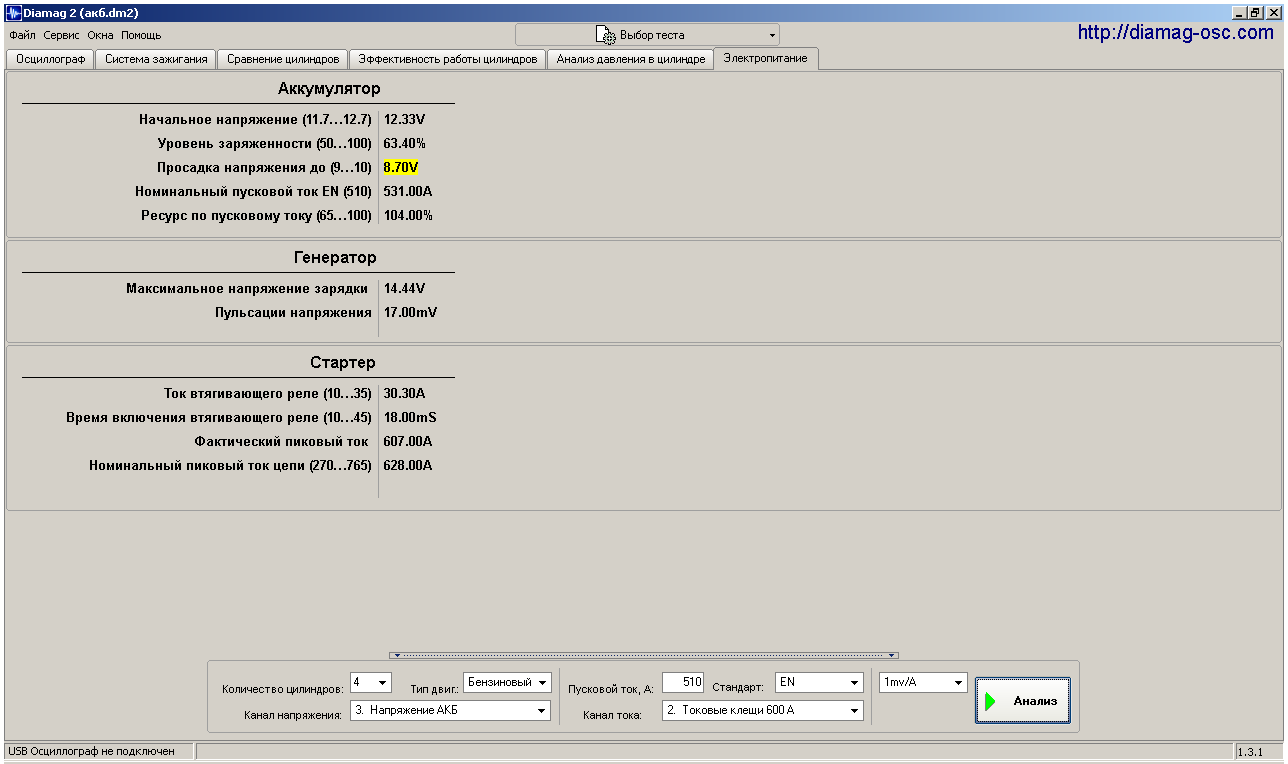Viewport: 1288px width, 764px height.
Task: Click status bar USB Осциллограф не подключен
Action: 91,751
